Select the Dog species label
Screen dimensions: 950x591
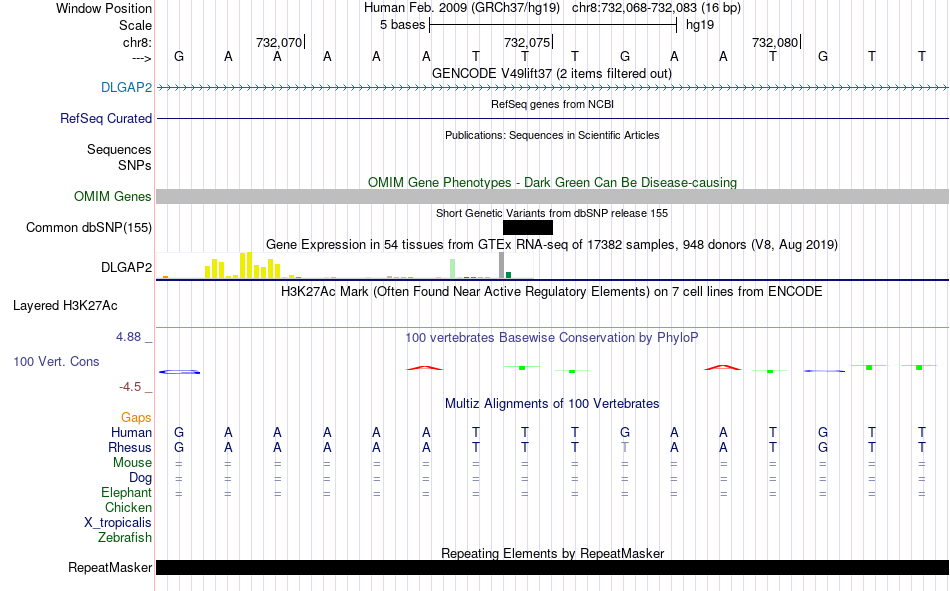coord(140,478)
